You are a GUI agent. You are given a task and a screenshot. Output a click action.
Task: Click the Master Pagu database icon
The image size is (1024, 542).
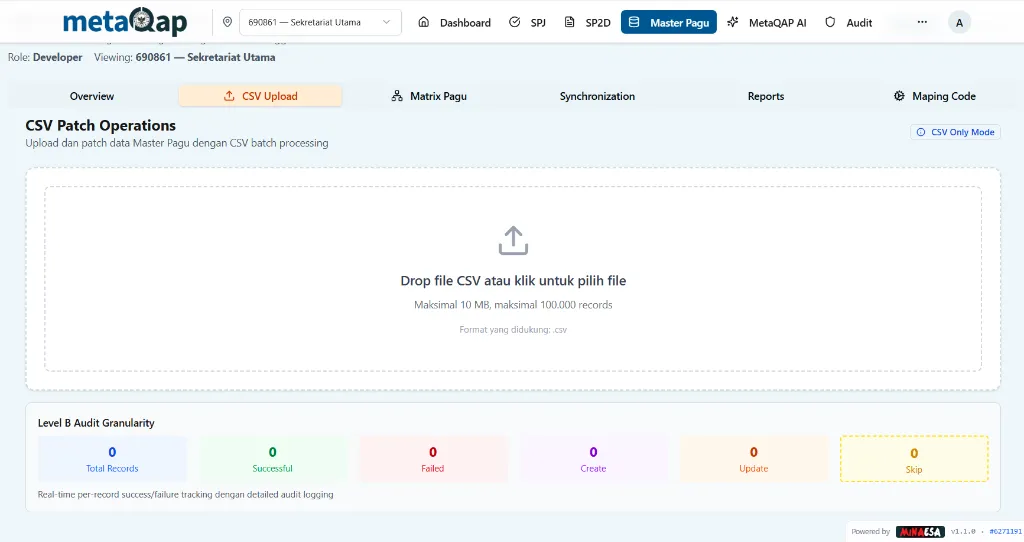(x=634, y=22)
